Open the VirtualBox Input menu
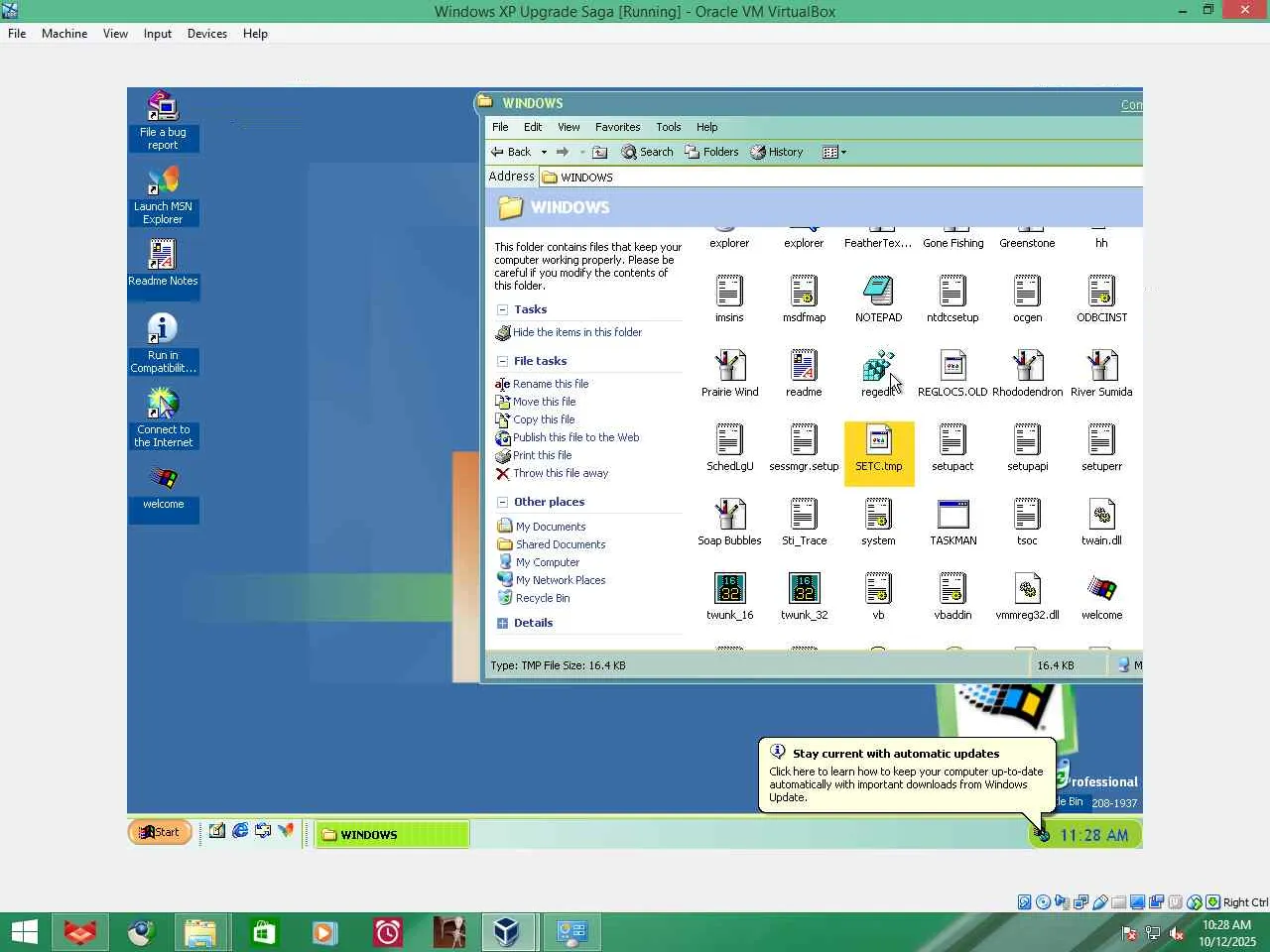This screenshot has height=952, width=1270. tap(157, 34)
